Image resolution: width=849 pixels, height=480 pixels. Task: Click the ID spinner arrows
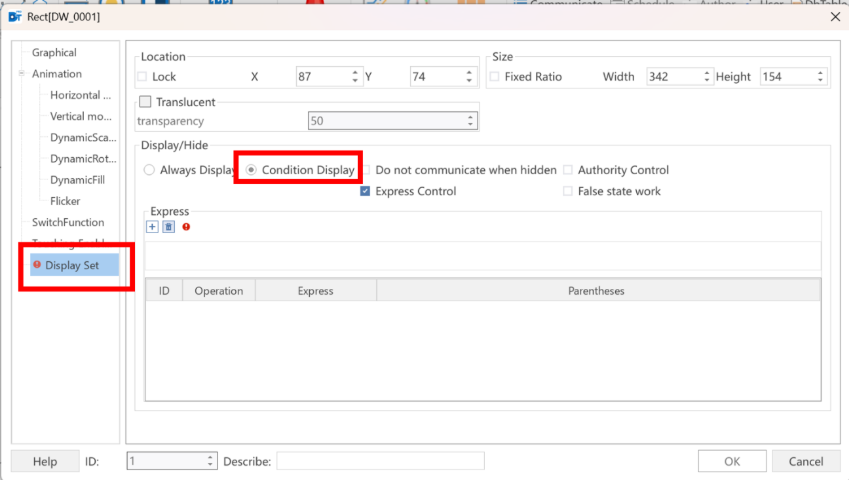click(x=210, y=461)
